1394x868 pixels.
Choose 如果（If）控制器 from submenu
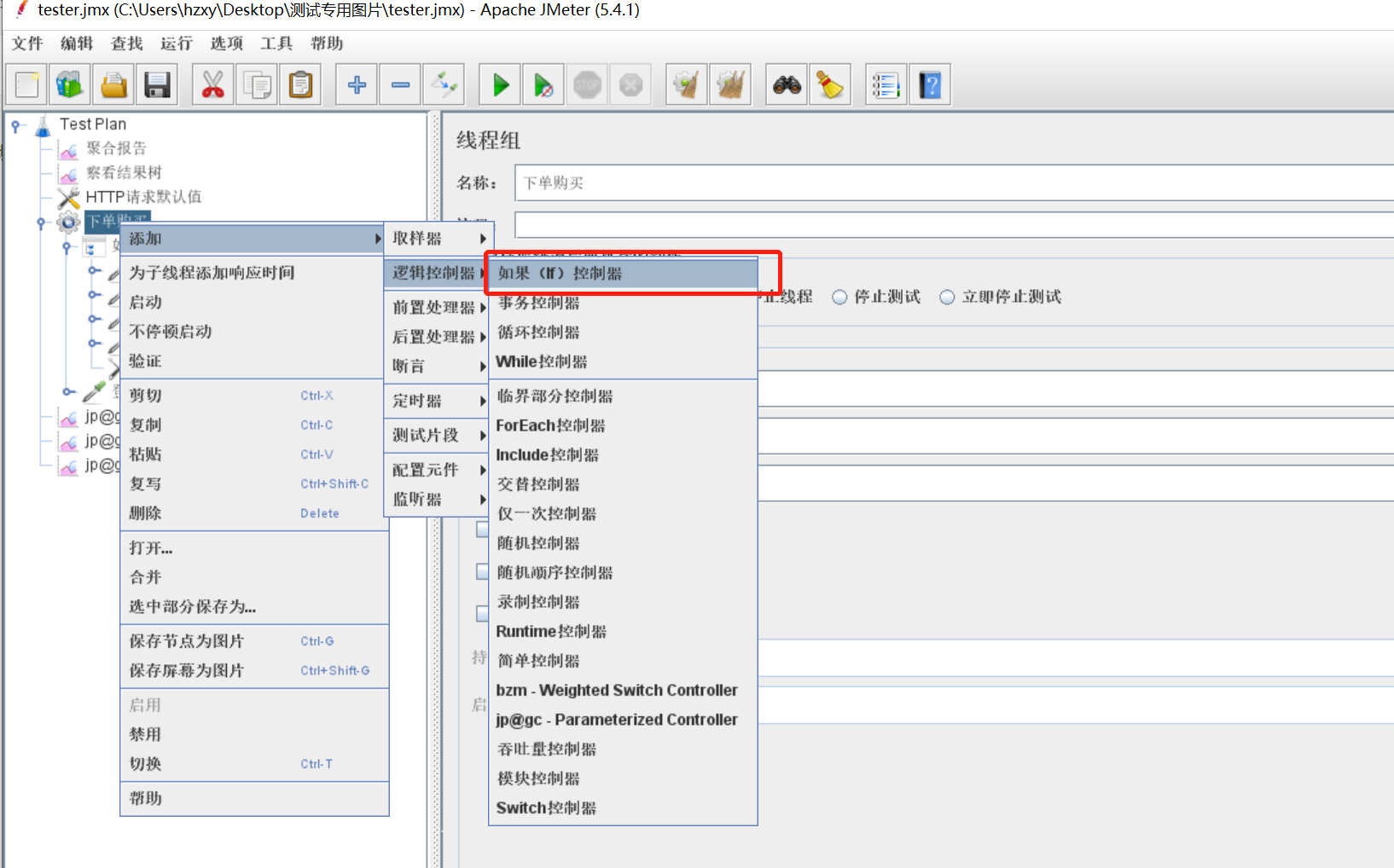[x=623, y=274]
